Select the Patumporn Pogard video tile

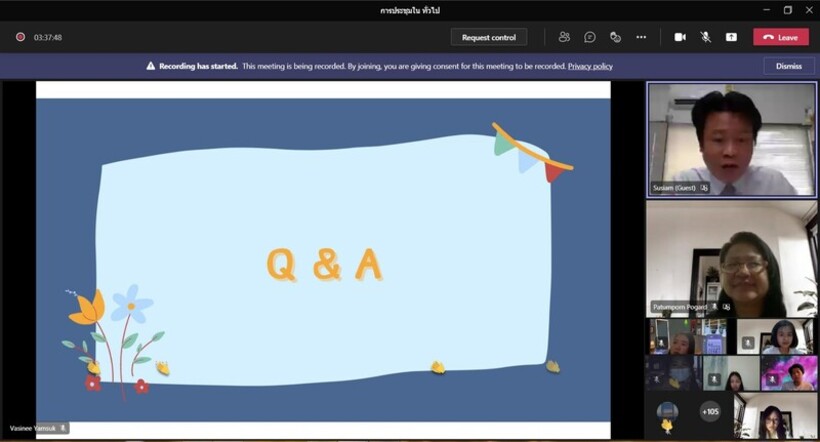click(x=731, y=258)
